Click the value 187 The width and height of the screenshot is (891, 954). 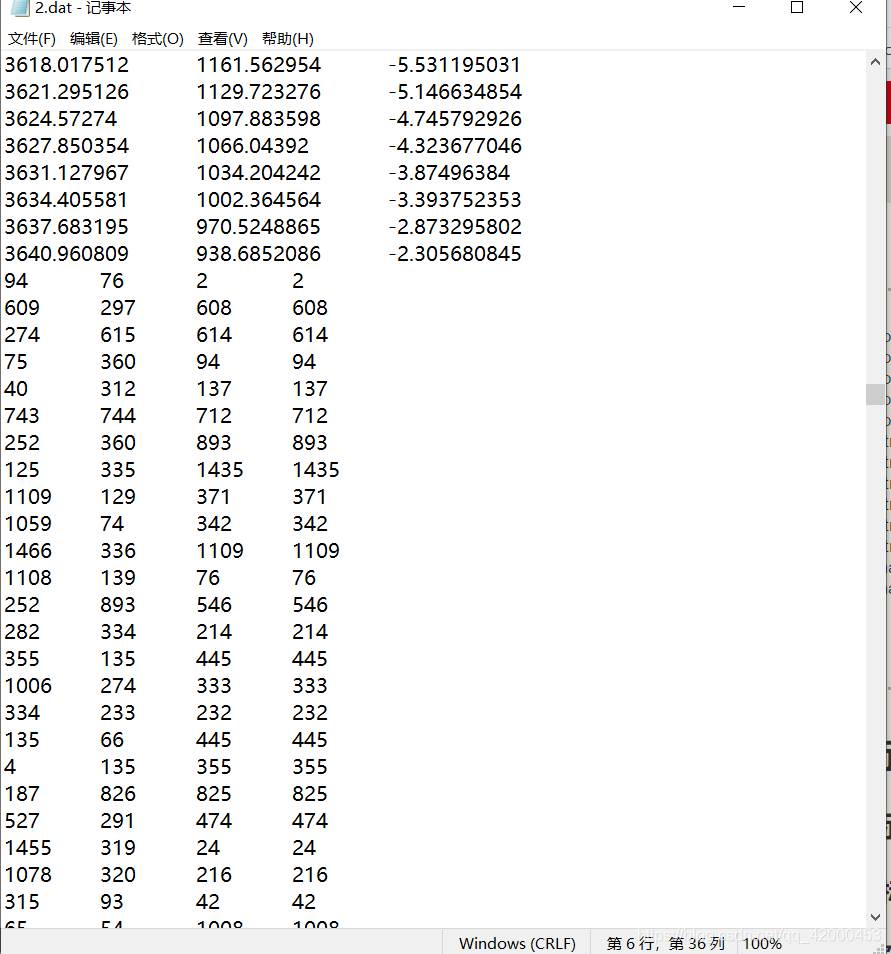coord(23,793)
